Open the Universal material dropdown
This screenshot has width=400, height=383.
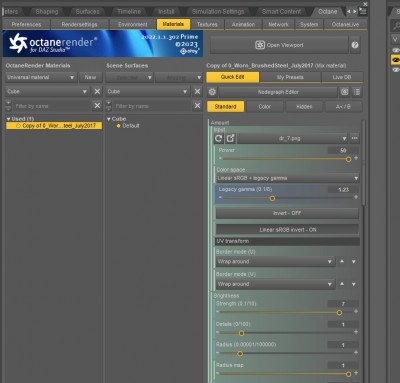(41, 77)
